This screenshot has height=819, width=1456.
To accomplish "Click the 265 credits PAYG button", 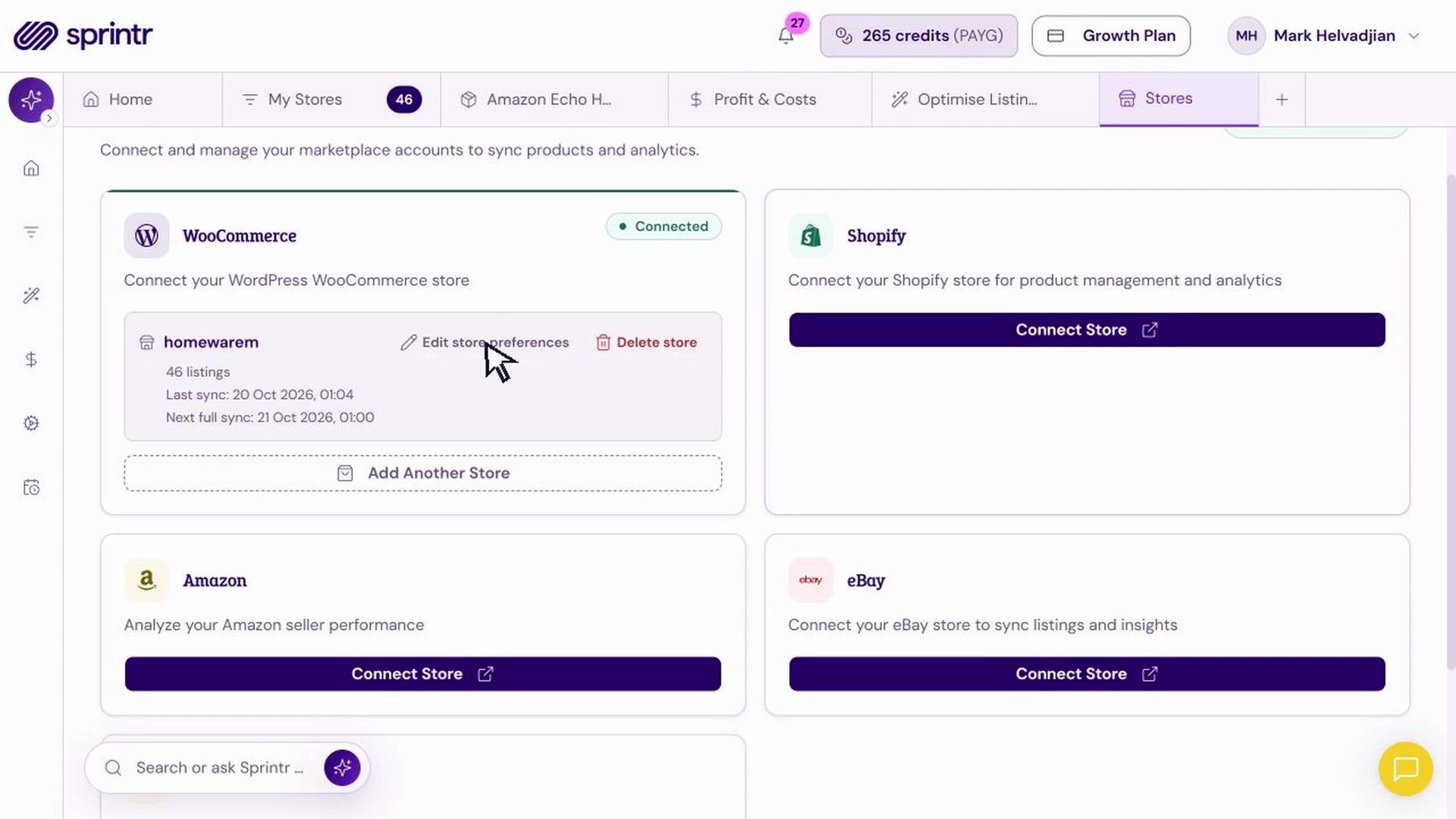I will (x=918, y=36).
